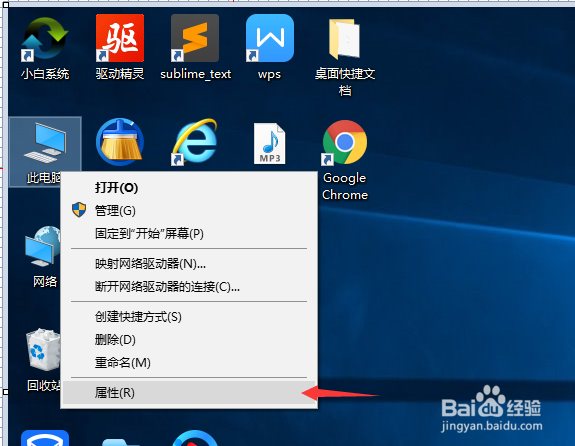Choose 固定到"开始"屏幕(P) menu entry
Viewport: 575px width, 446px height.
tap(189, 234)
